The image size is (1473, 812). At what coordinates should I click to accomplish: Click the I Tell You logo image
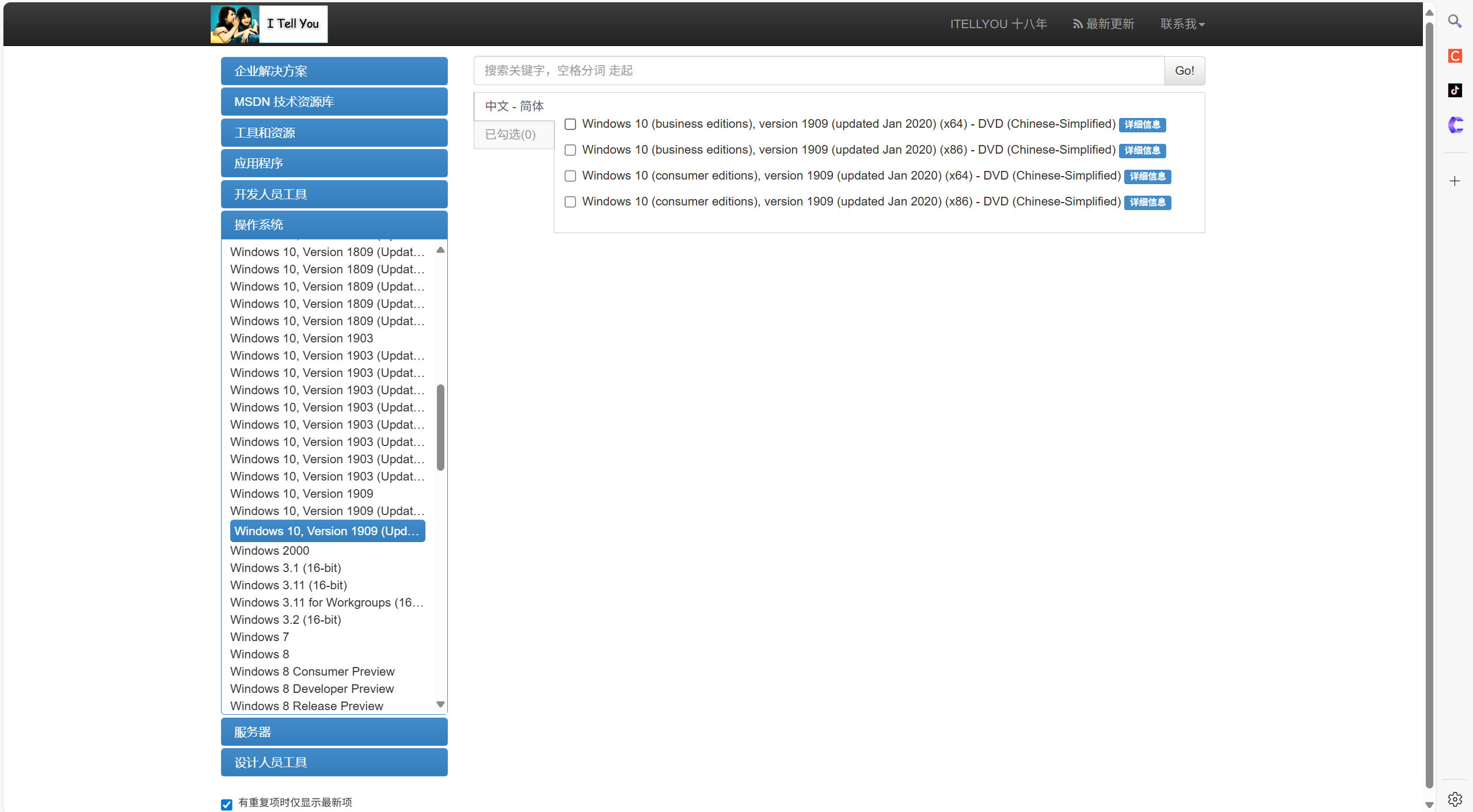[269, 24]
